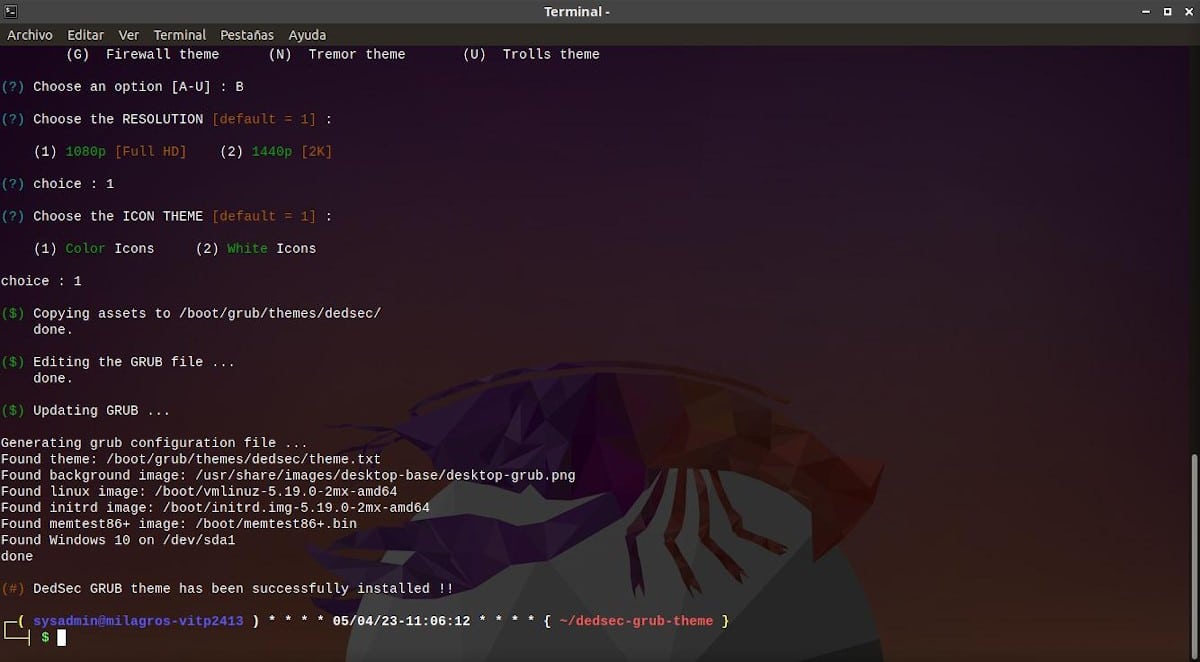Screen dimensions: 1200x662
Task: Click the 'Found Windows 10 on /dev/sda1' line
Action: click(118, 540)
